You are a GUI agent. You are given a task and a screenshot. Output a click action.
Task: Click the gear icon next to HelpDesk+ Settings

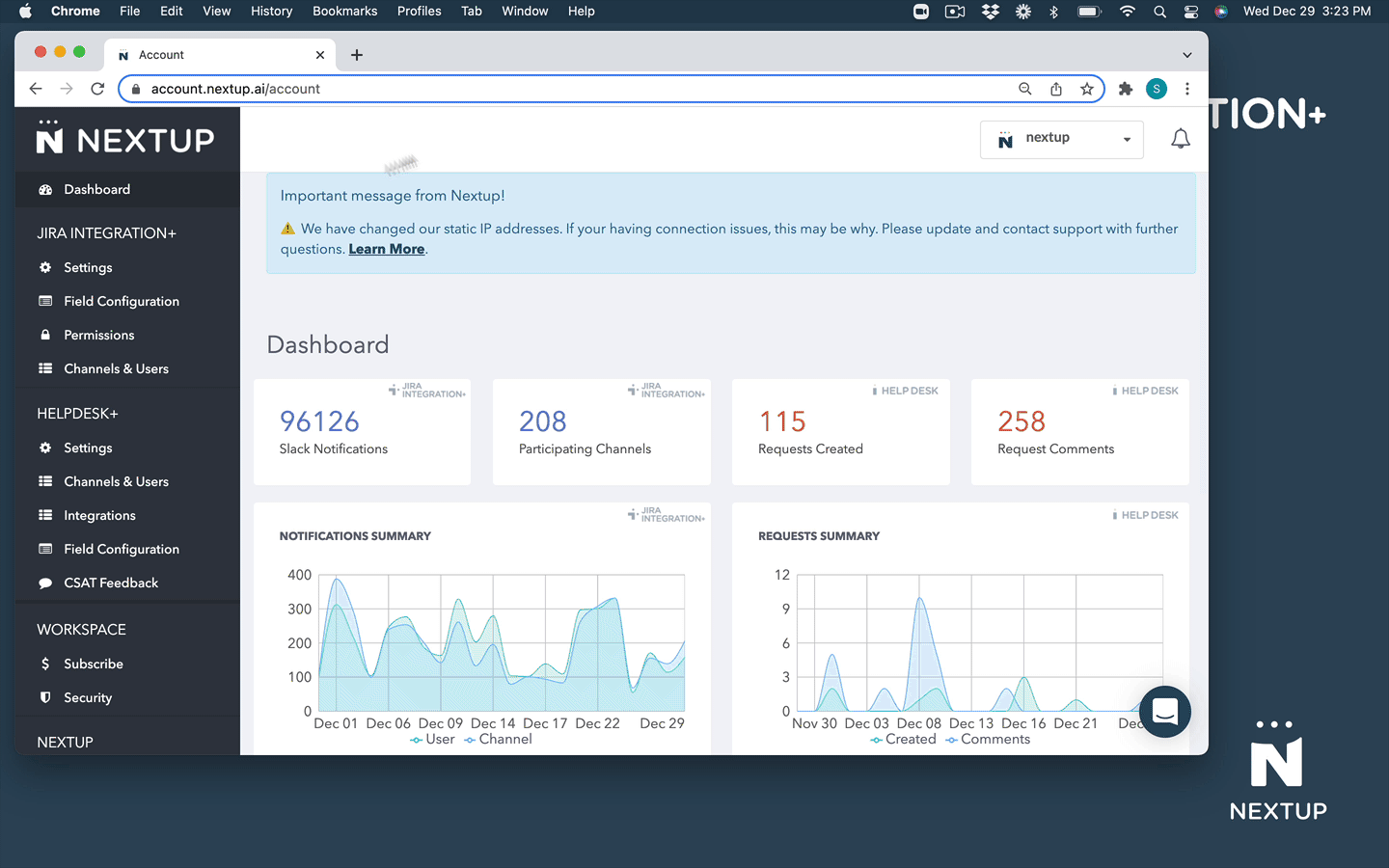(x=45, y=448)
